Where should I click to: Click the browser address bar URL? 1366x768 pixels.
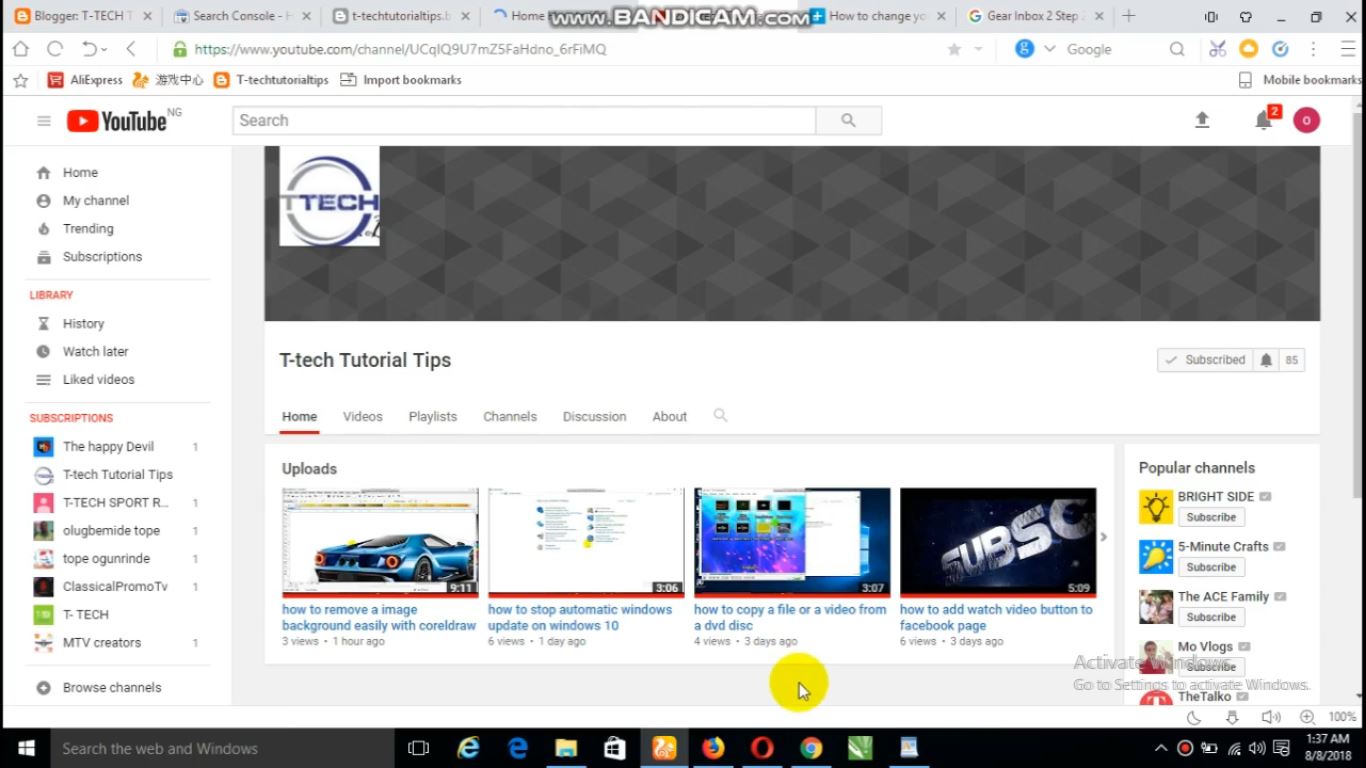tap(400, 49)
